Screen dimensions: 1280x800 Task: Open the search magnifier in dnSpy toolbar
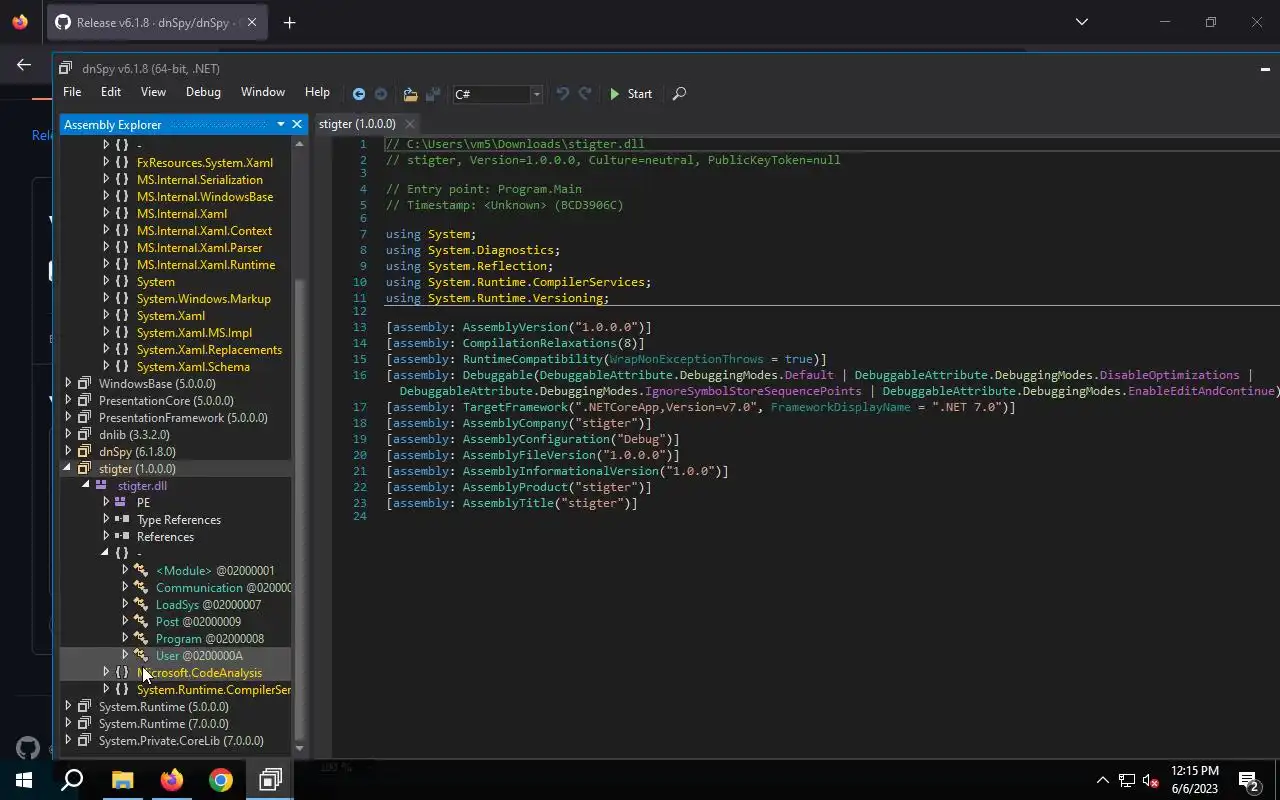[x=679, y=94]
